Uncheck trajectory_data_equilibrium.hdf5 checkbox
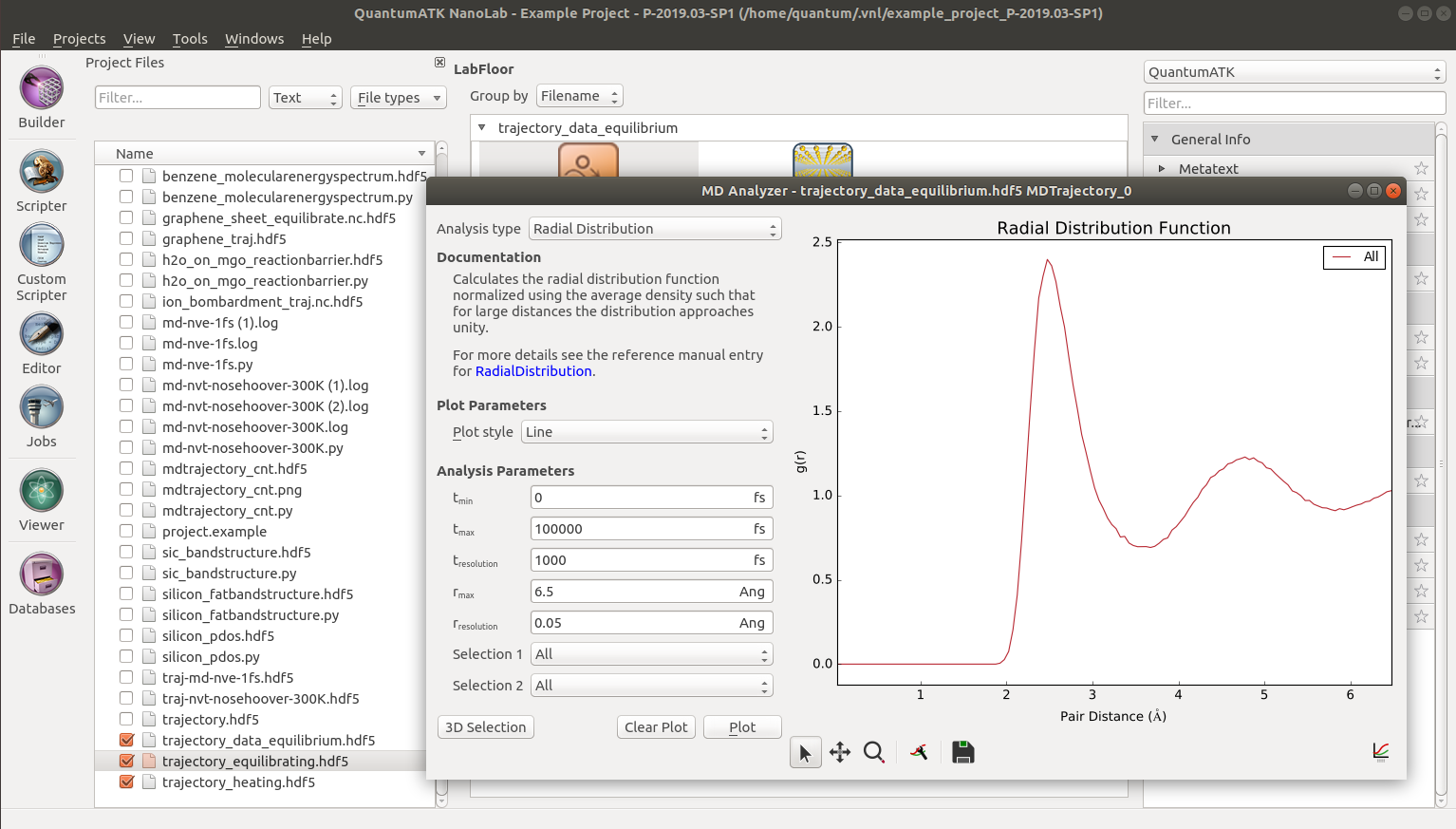1456x829 pixels. coord(126,740)
